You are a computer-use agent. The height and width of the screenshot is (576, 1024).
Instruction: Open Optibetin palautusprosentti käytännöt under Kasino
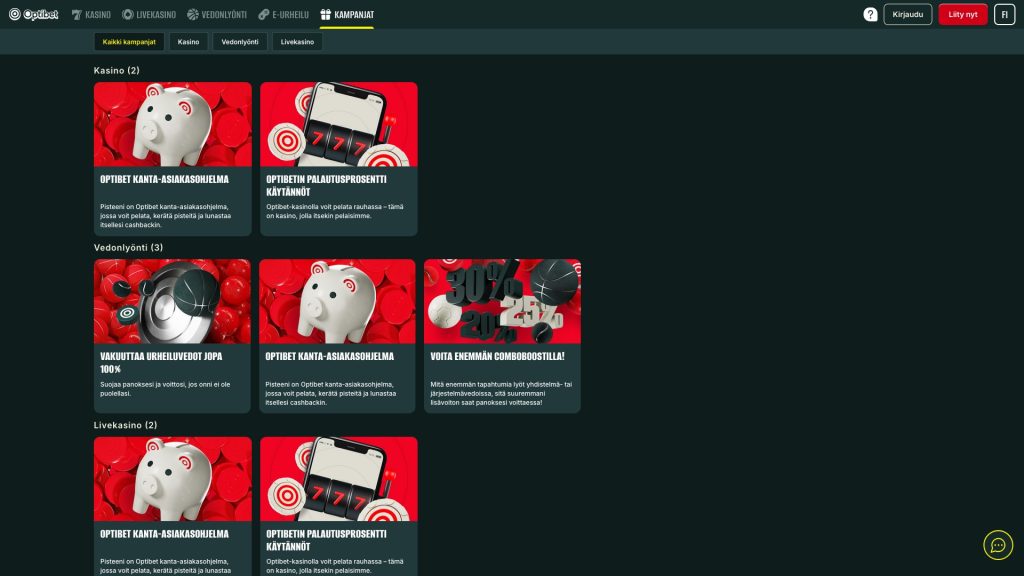click(339, 159)
